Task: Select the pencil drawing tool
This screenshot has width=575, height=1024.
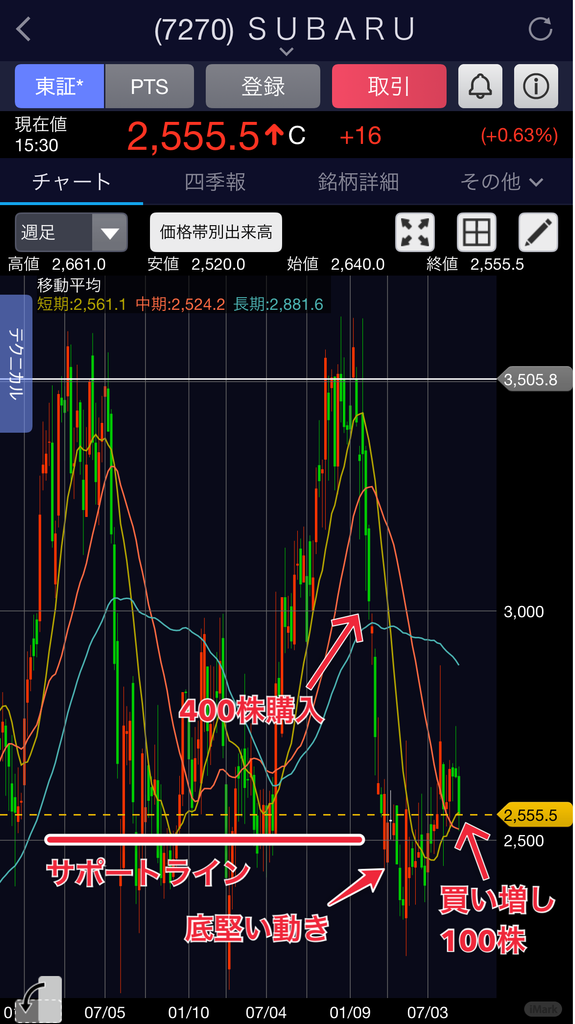Action: coord(538,232)
